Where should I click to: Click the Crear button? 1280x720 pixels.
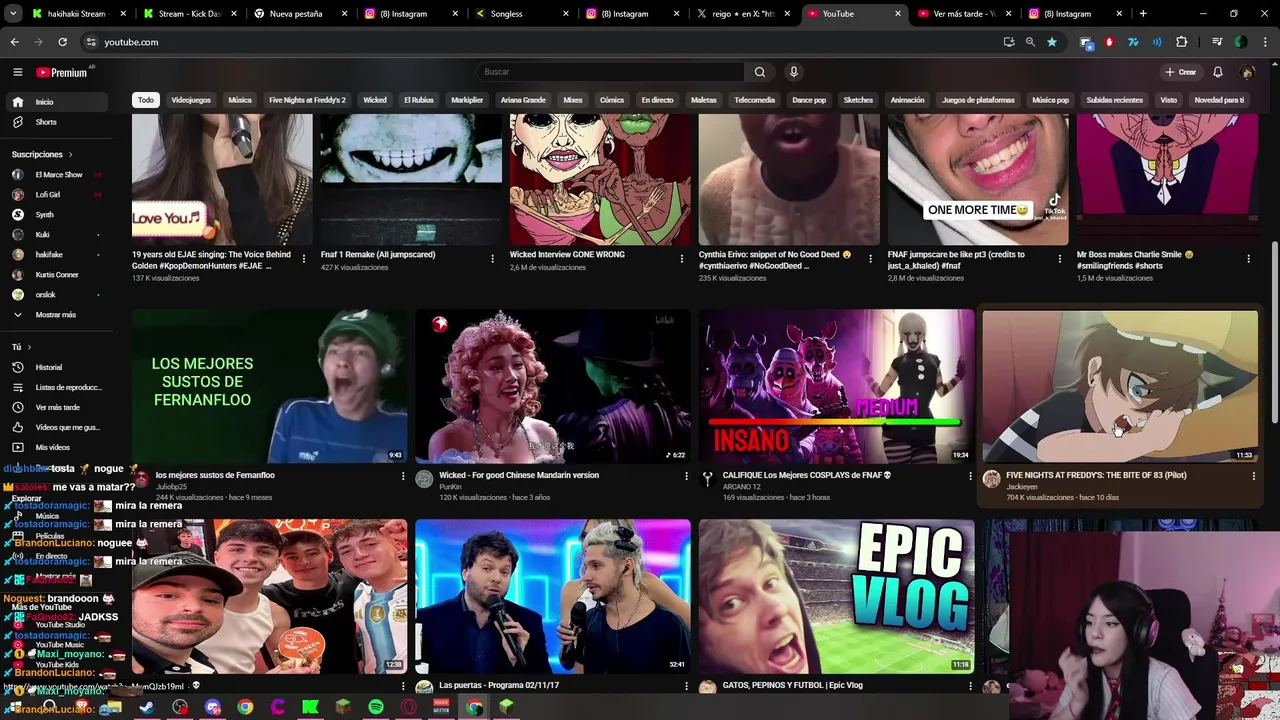pos(1180,72)
